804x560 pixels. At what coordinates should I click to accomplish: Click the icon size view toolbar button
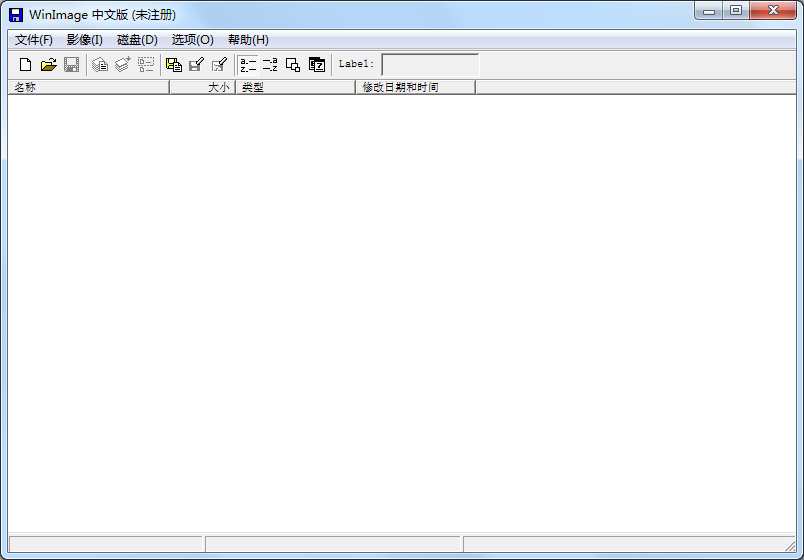[x=293, y=65]
